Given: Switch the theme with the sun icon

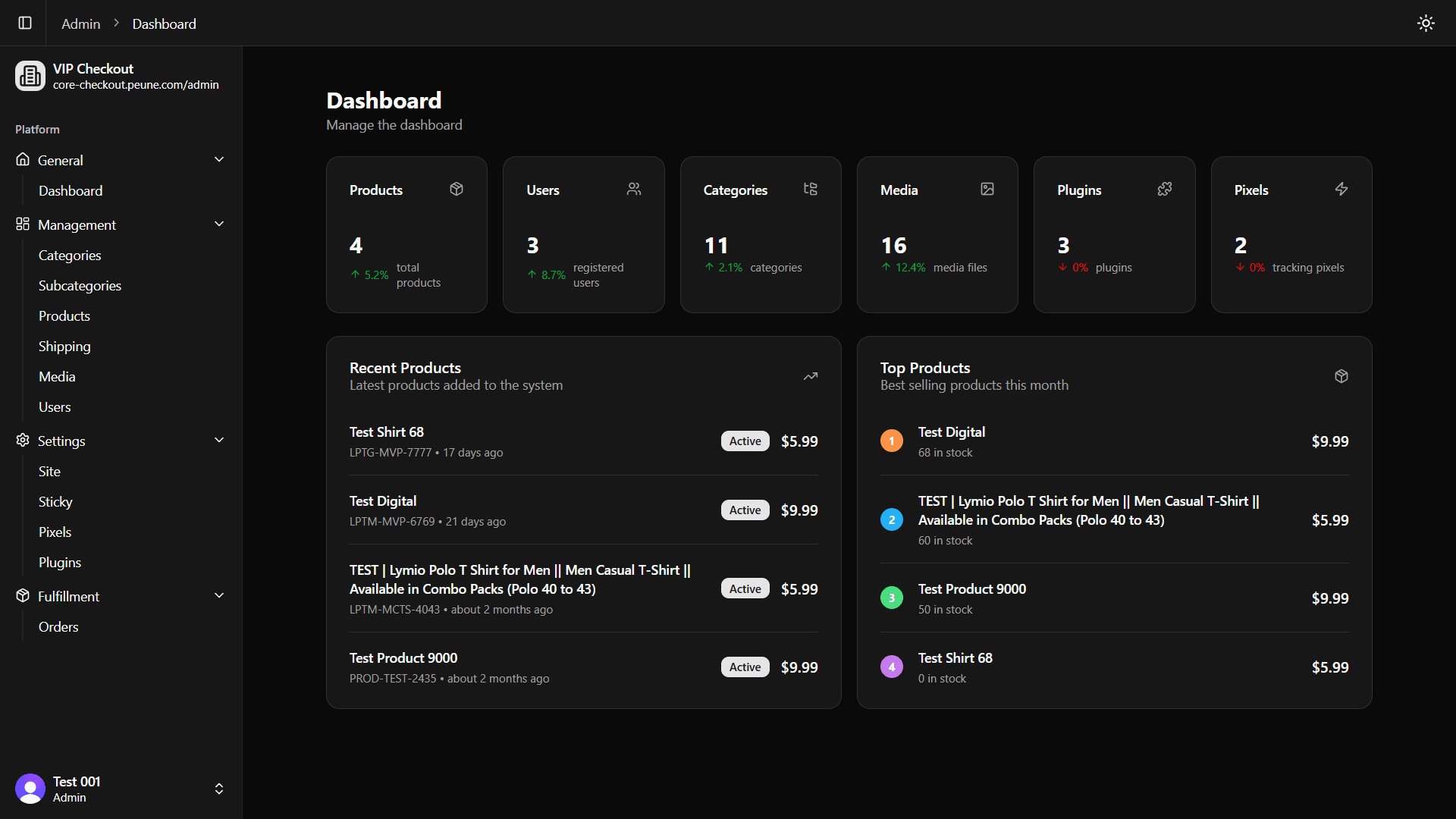Looking at the screenshot, I should 1426,23.
